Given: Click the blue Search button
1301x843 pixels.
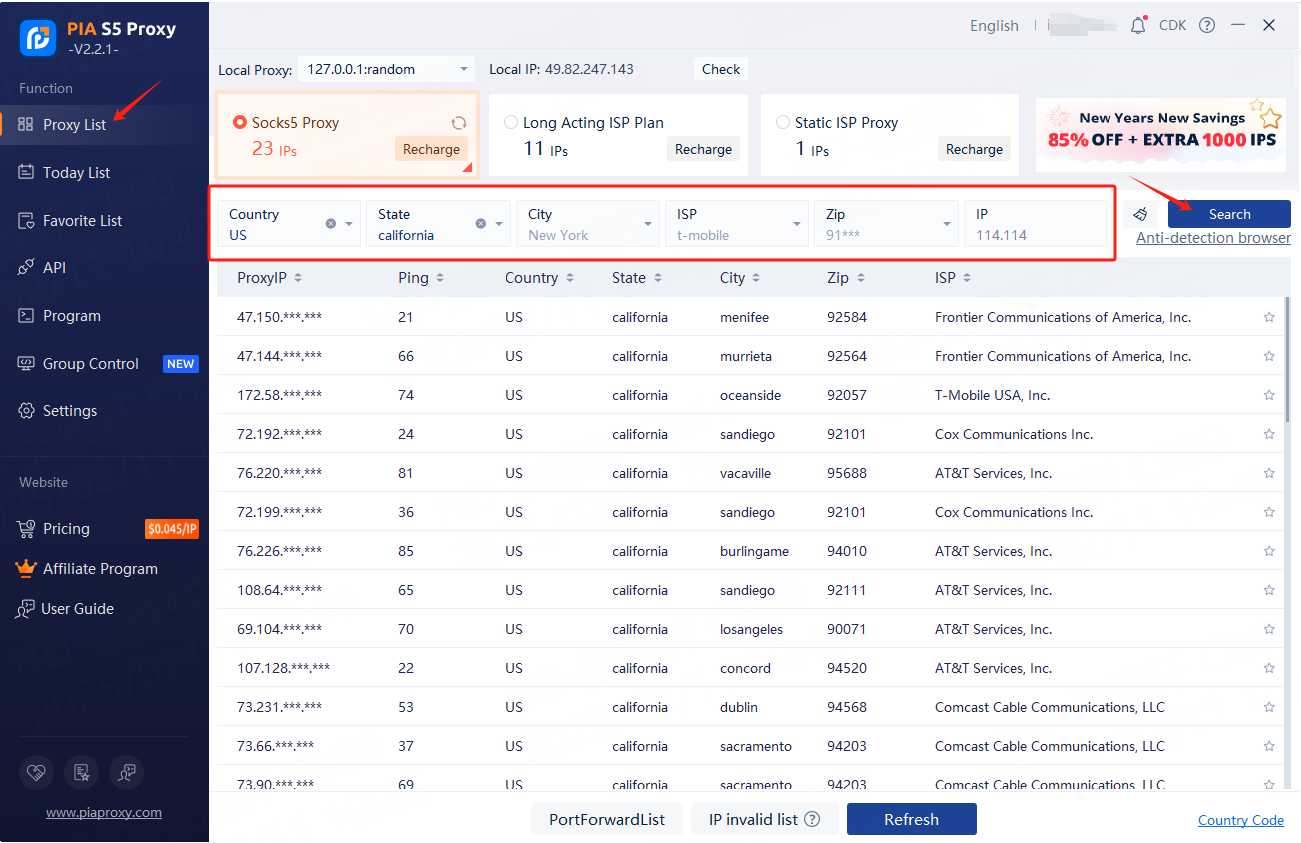Looking at the screenshot, I should tap(1228, 214).
